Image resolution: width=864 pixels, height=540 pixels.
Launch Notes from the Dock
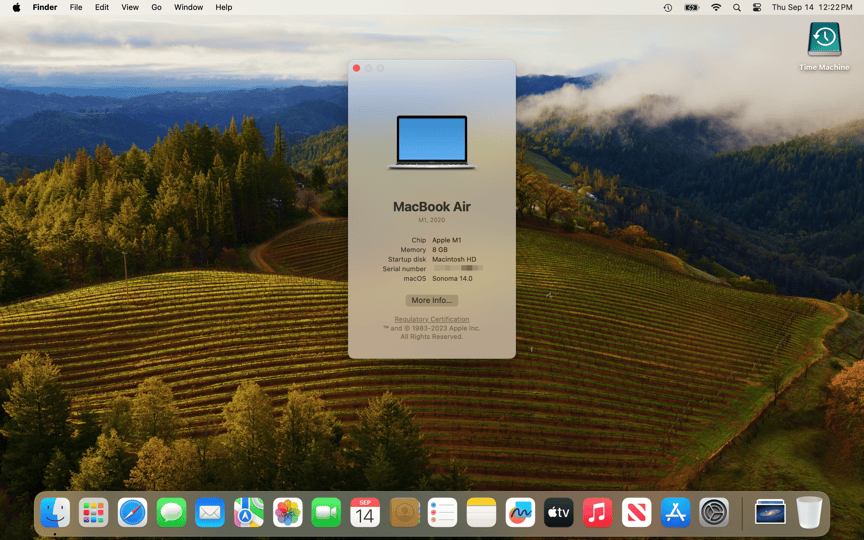pos(481,512)
